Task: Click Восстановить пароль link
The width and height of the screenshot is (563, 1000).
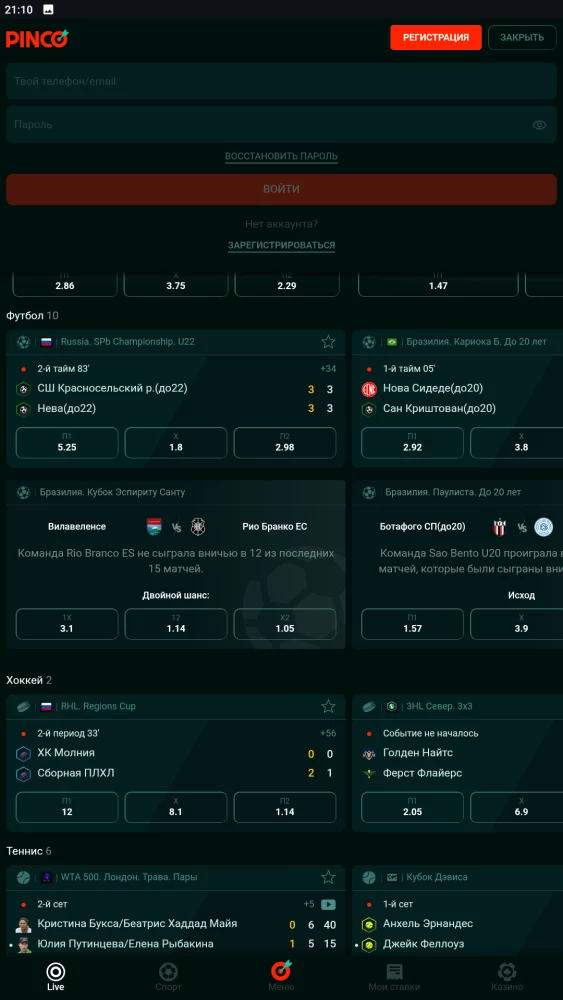Action: 281,156
